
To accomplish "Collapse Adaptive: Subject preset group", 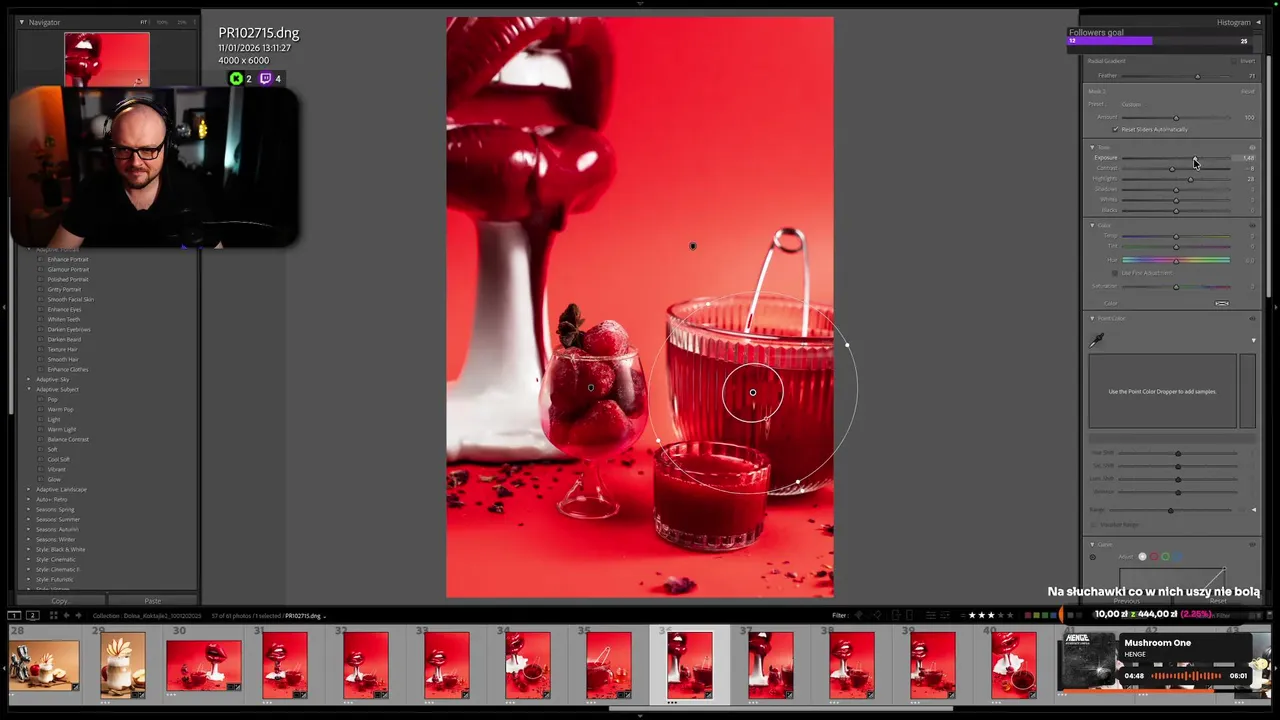I will (29, 389).
